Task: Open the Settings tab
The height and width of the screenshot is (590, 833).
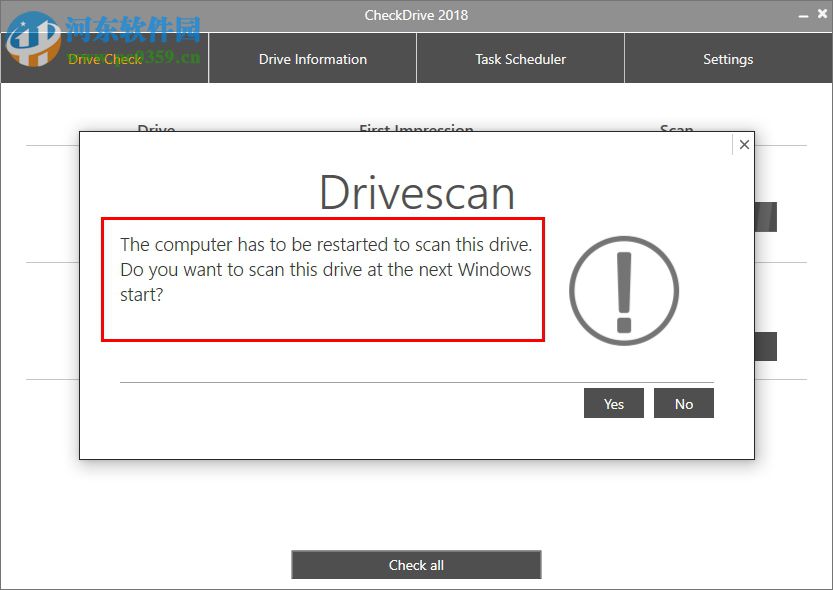Action: [x=727, y=58]
